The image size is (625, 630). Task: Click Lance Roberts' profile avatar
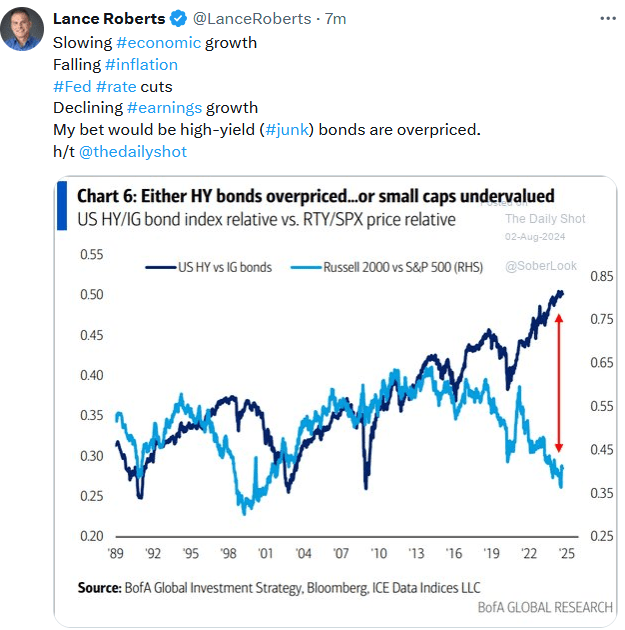(x=24, y=29)
